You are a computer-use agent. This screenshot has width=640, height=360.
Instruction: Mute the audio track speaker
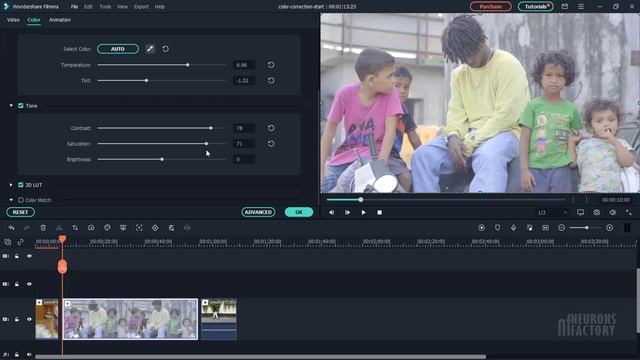[x=29, y=355]
